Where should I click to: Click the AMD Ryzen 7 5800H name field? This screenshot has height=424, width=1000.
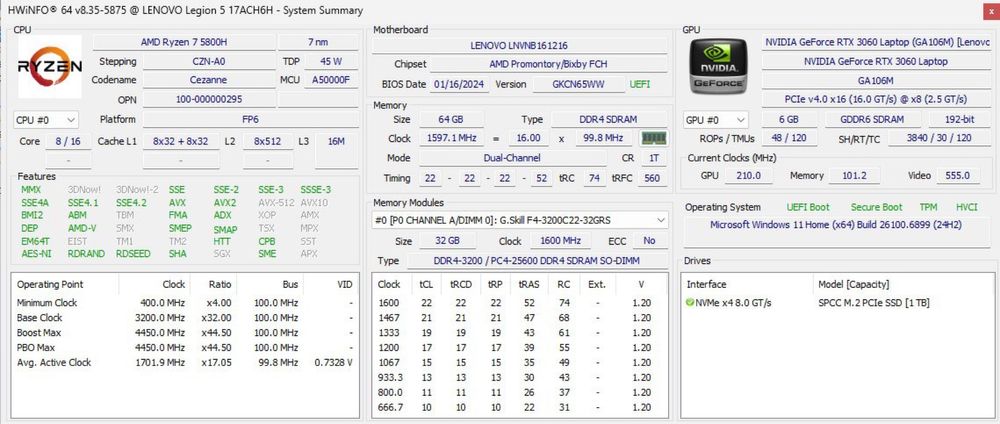point(184,42)
